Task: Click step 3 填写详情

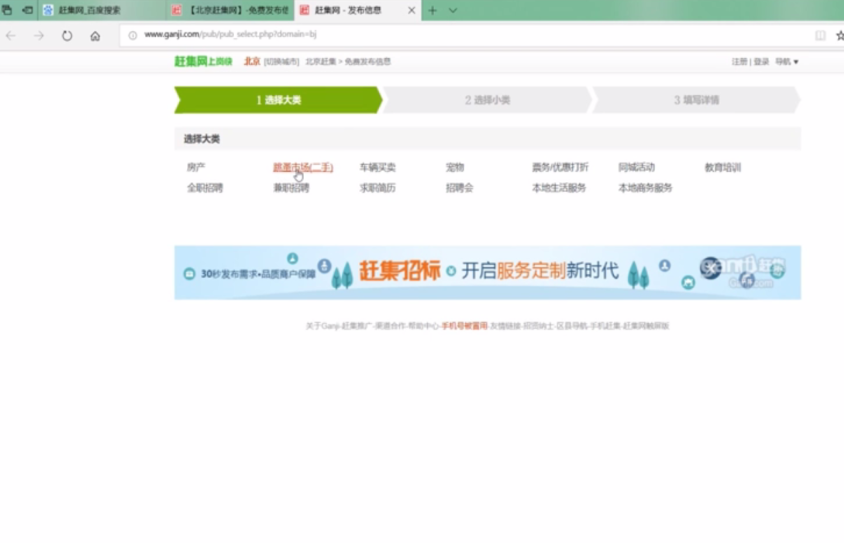Action: coord(696,100)
